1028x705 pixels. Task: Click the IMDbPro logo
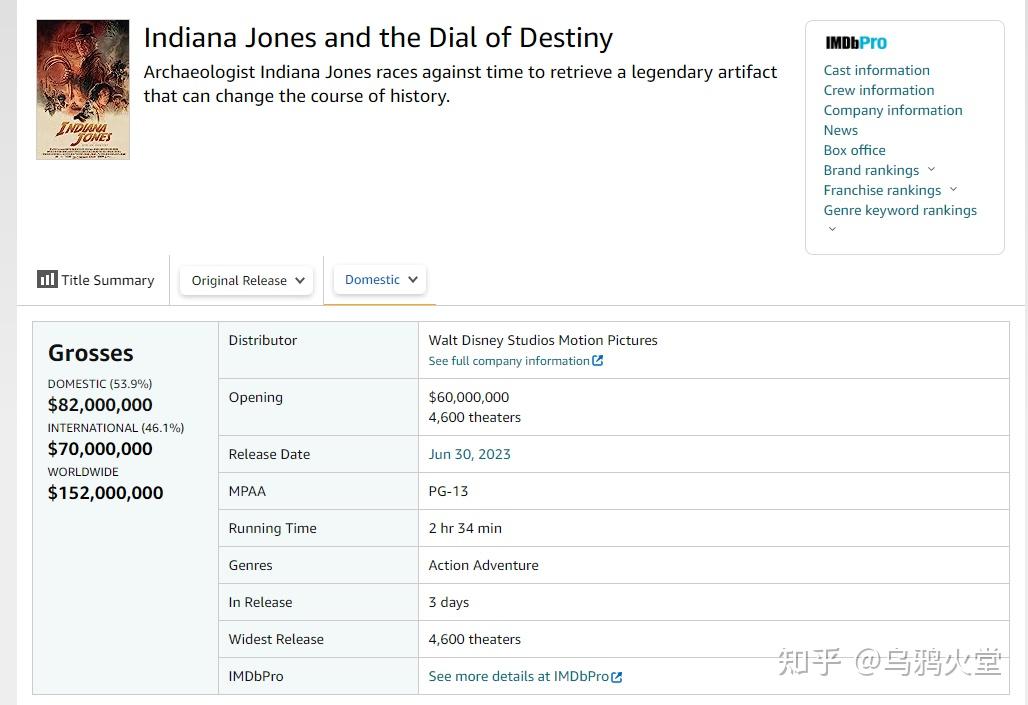click(x=856, y=43)
